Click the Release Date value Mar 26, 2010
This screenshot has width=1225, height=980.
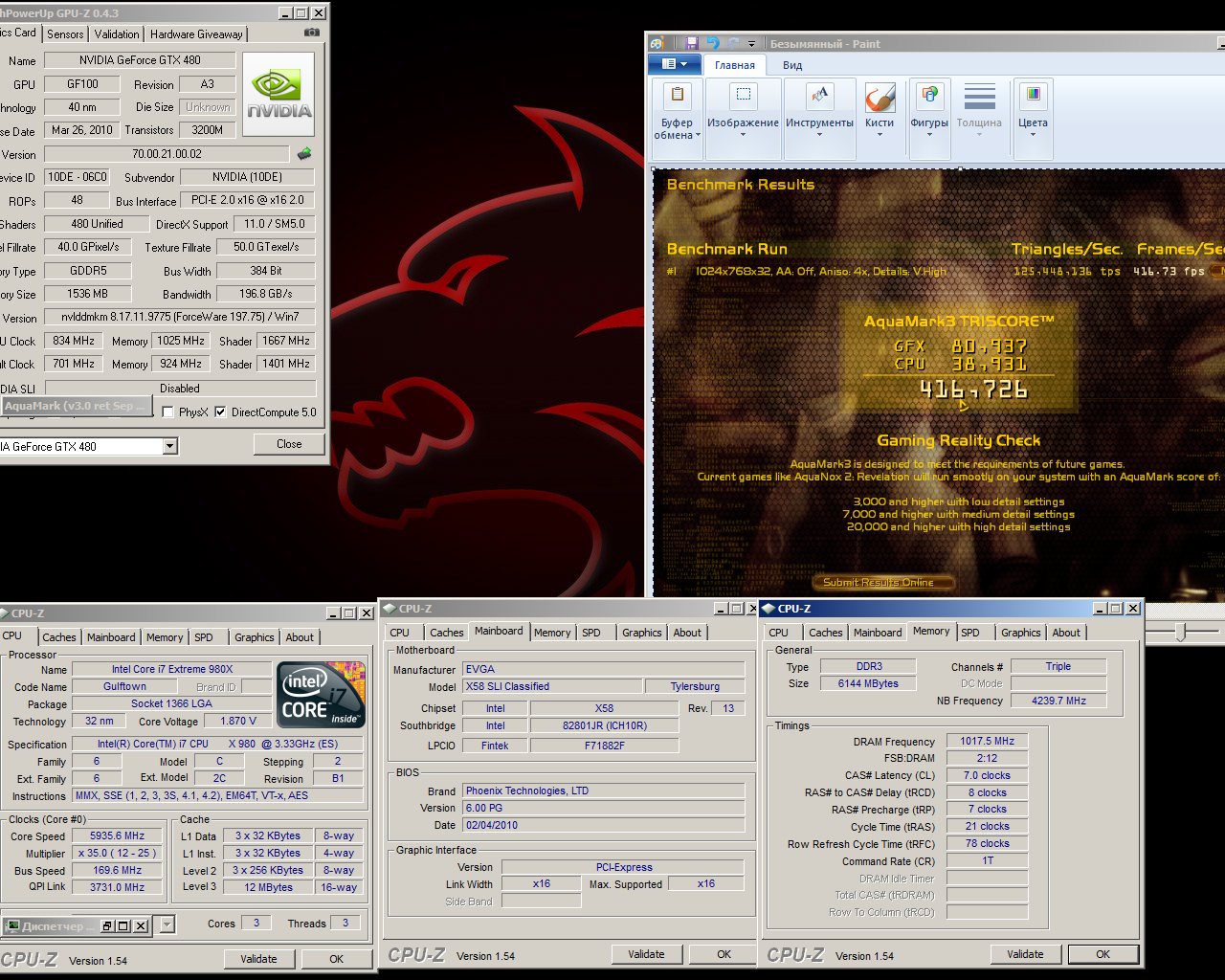tap(82, 130)
